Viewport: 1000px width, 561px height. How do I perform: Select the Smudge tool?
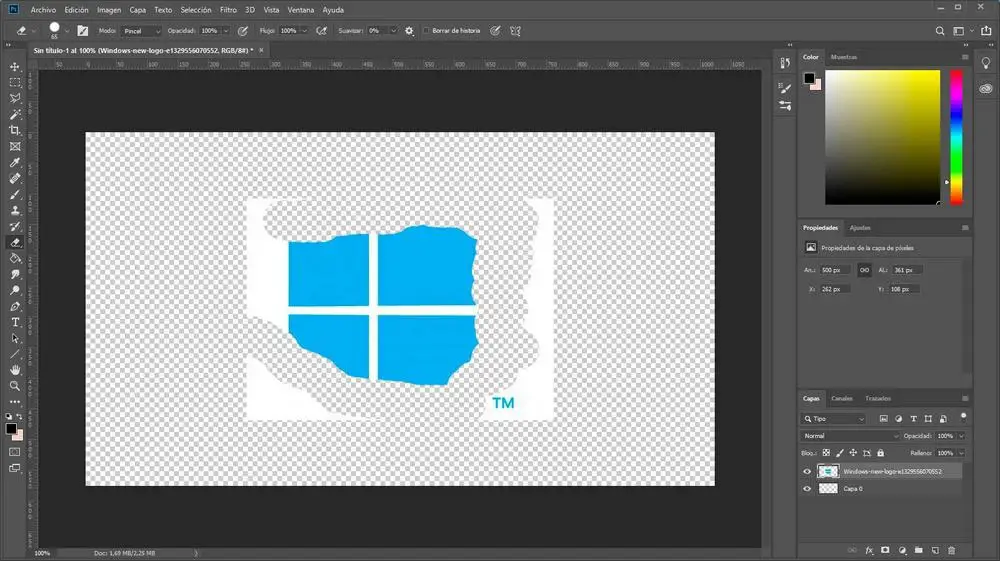(x=15, y=274)
